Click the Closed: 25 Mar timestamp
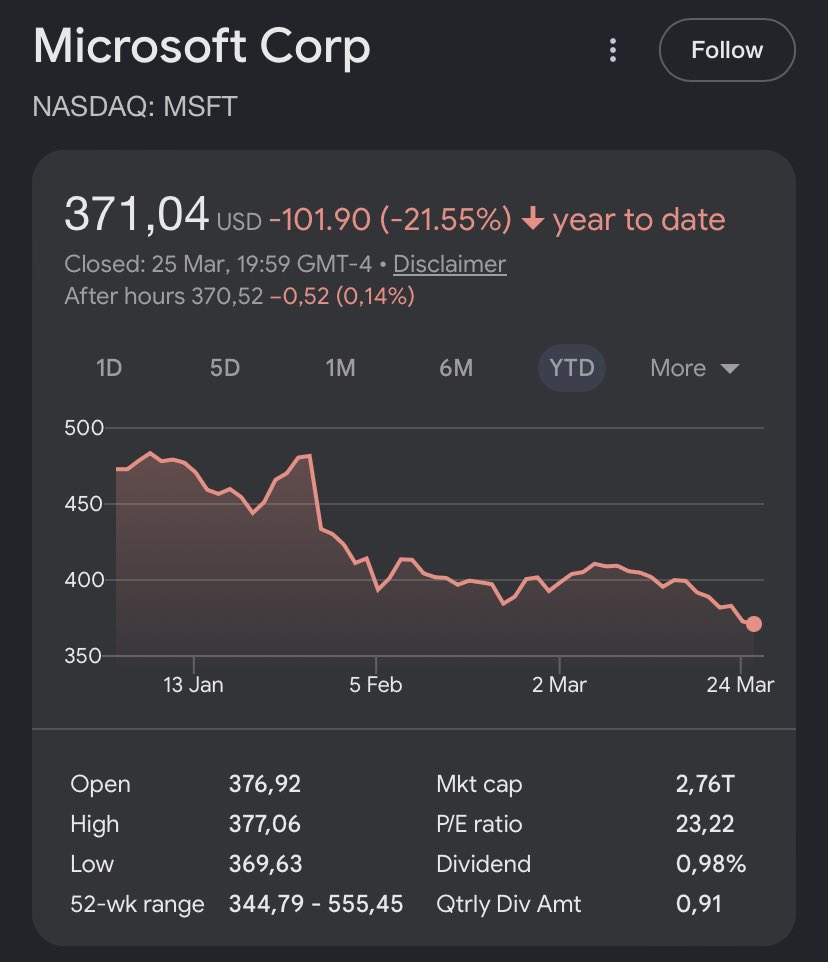Image resolution: width=828 pixels, height=962 pixels. (218, 264)
